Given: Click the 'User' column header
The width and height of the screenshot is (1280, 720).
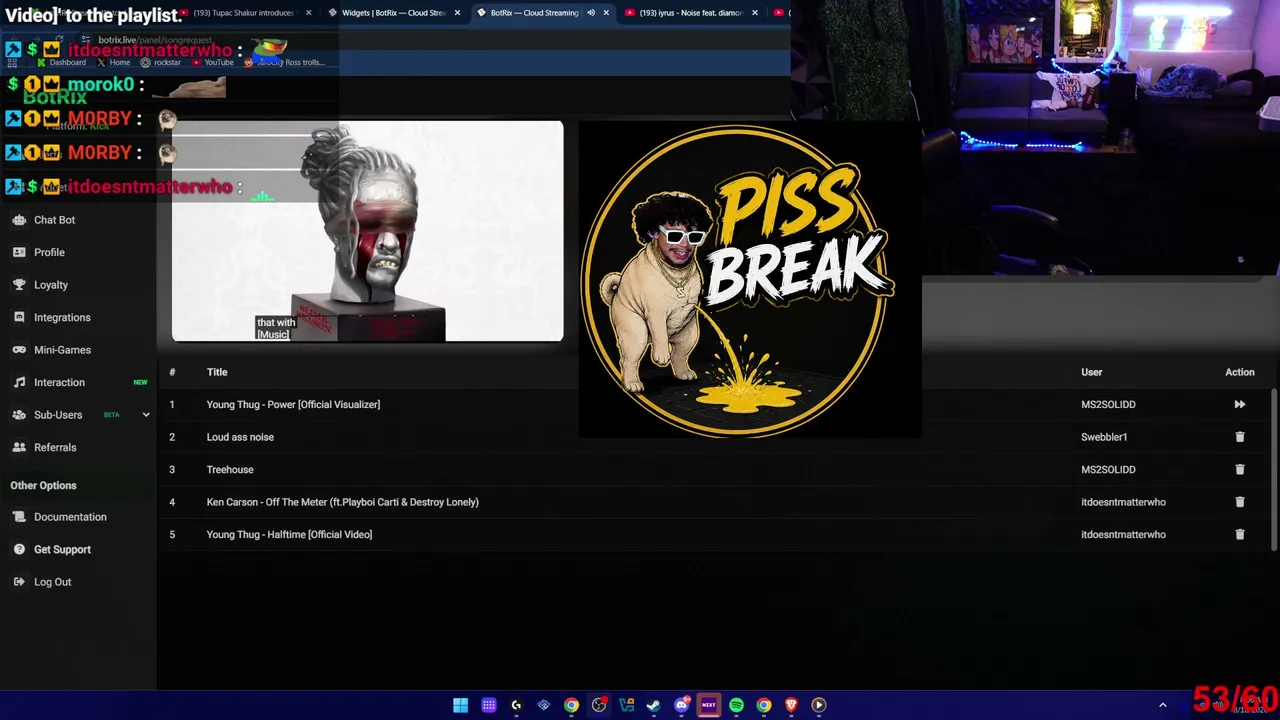Looking at the screenshot, I should point(1091,372).
